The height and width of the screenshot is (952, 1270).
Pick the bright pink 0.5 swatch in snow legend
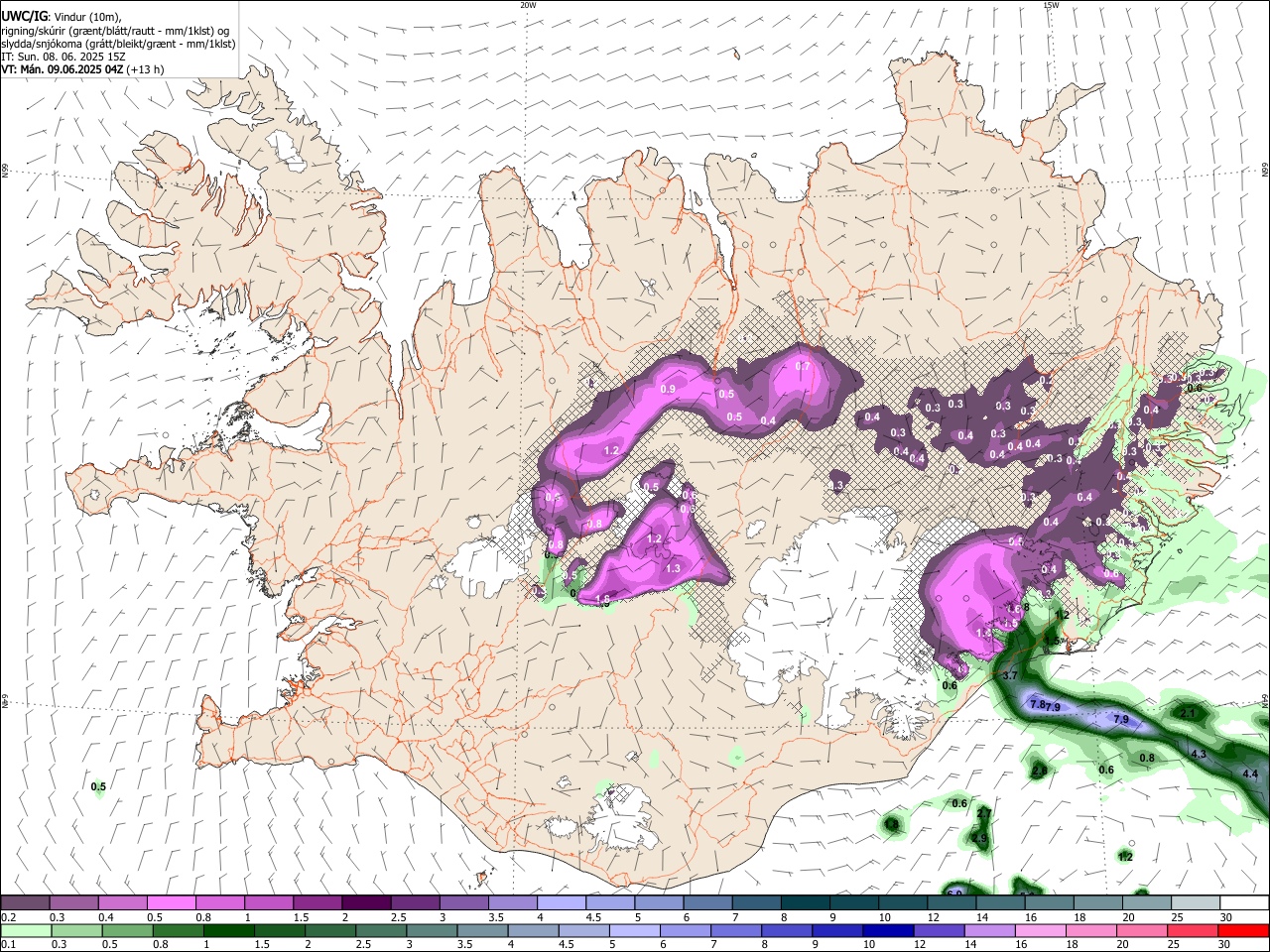tap(171, 901)
